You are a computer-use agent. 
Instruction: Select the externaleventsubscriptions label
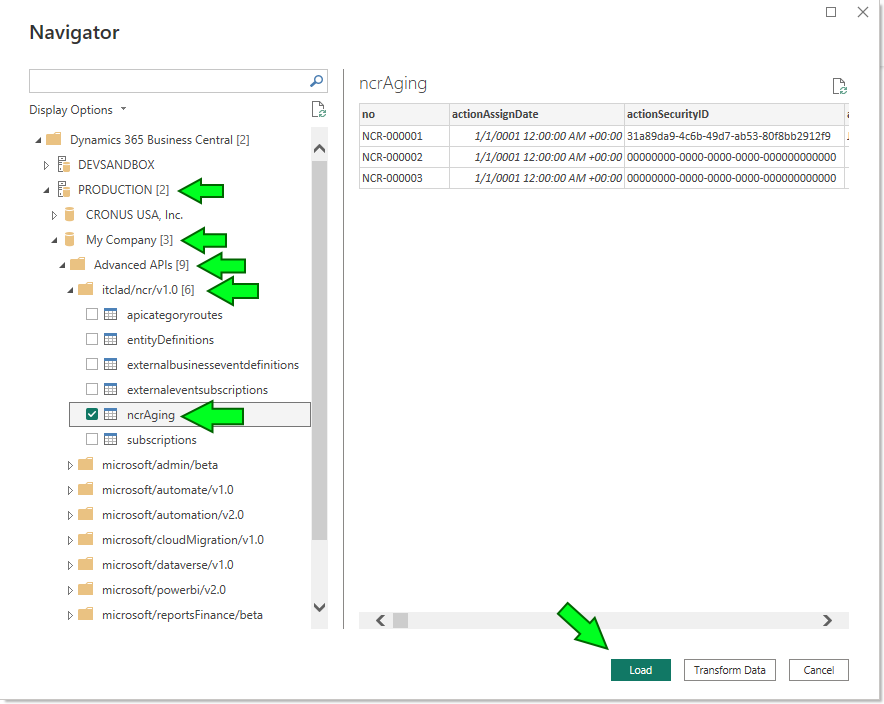(x=197, y=389)
